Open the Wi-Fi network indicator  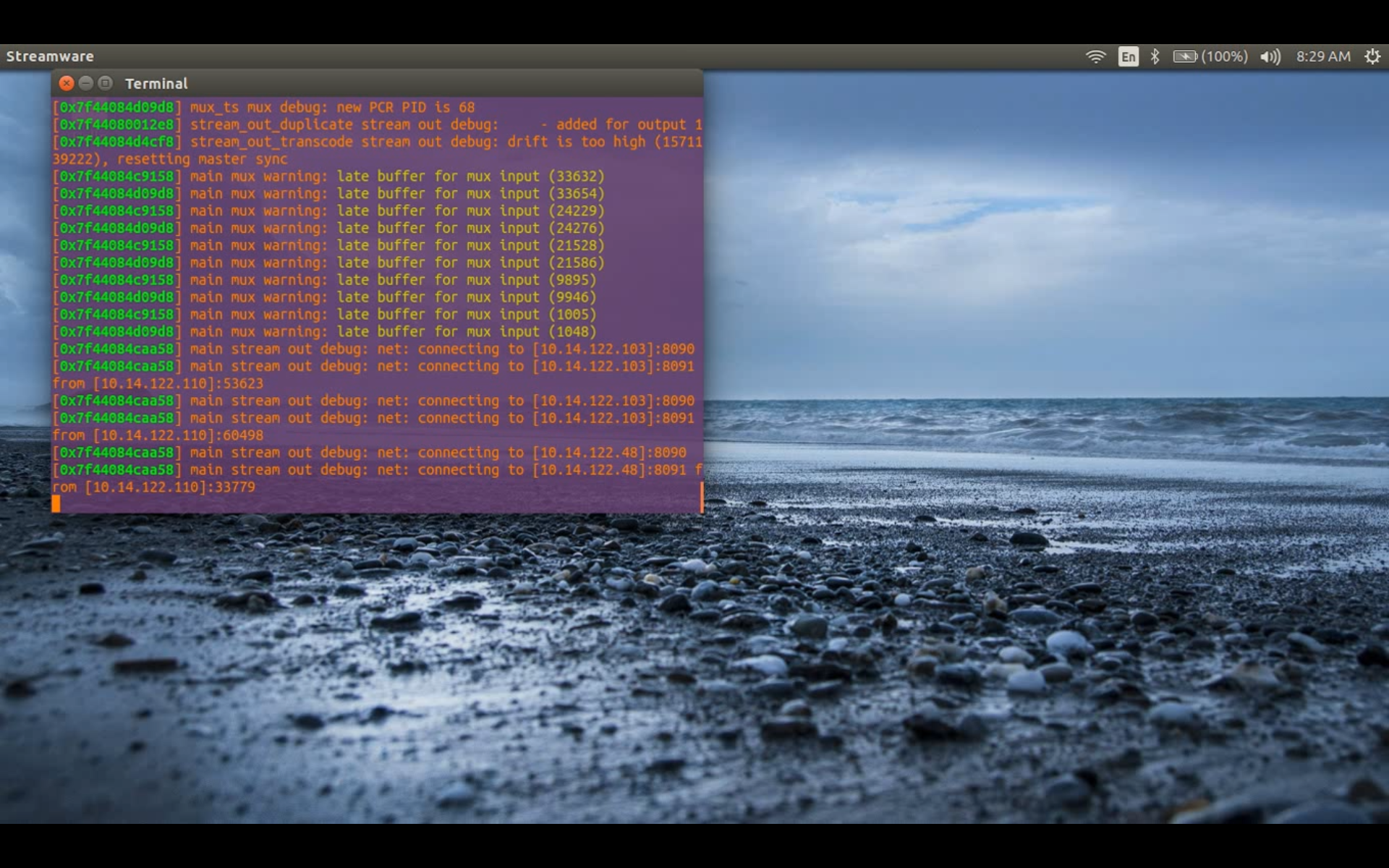tap(1096, 56)
